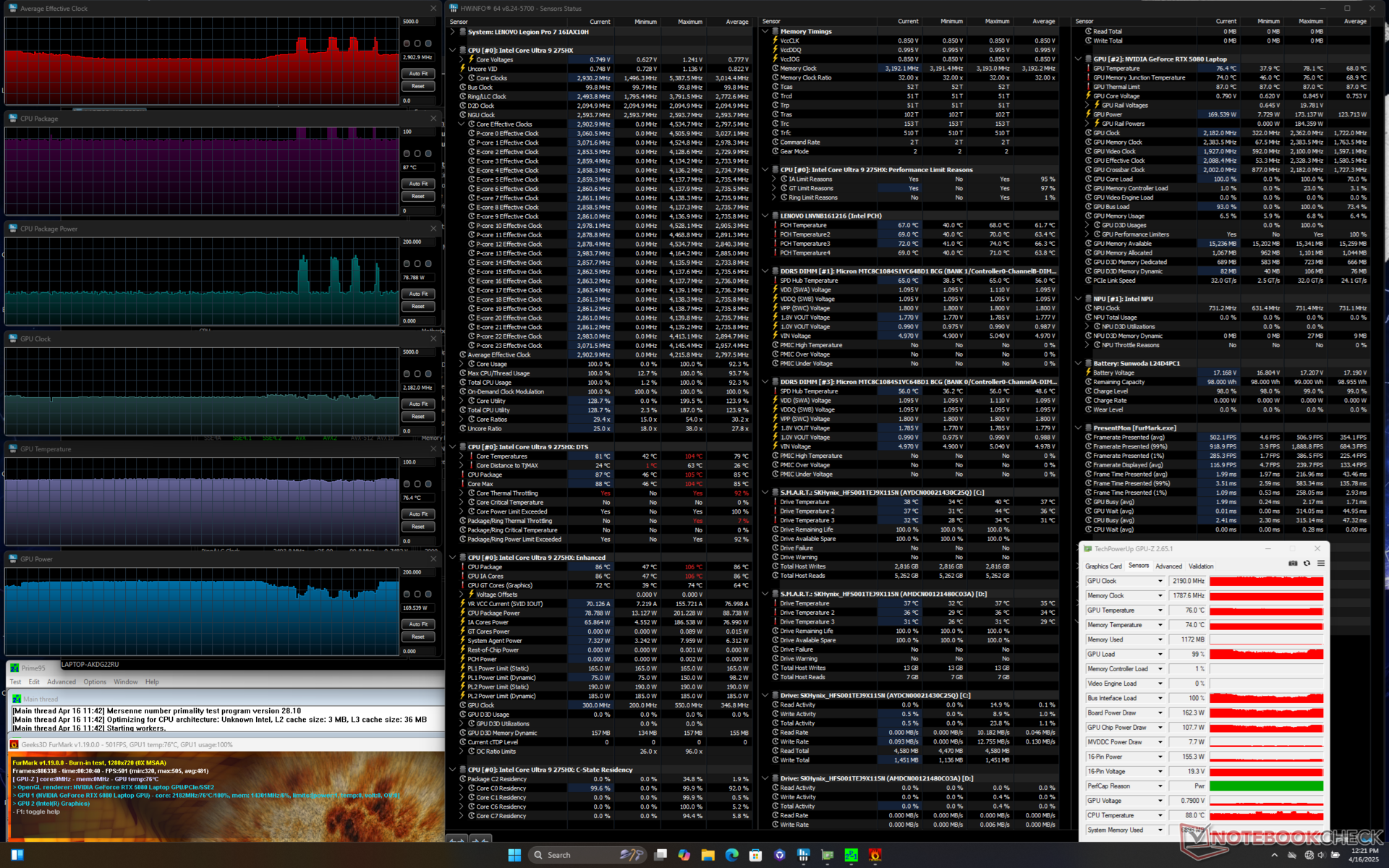Image resolution: width=1389 pixels, height=868 pixels.
Task: Click HWiNFO icon in taskbar
Action: [x=803, y=855]
